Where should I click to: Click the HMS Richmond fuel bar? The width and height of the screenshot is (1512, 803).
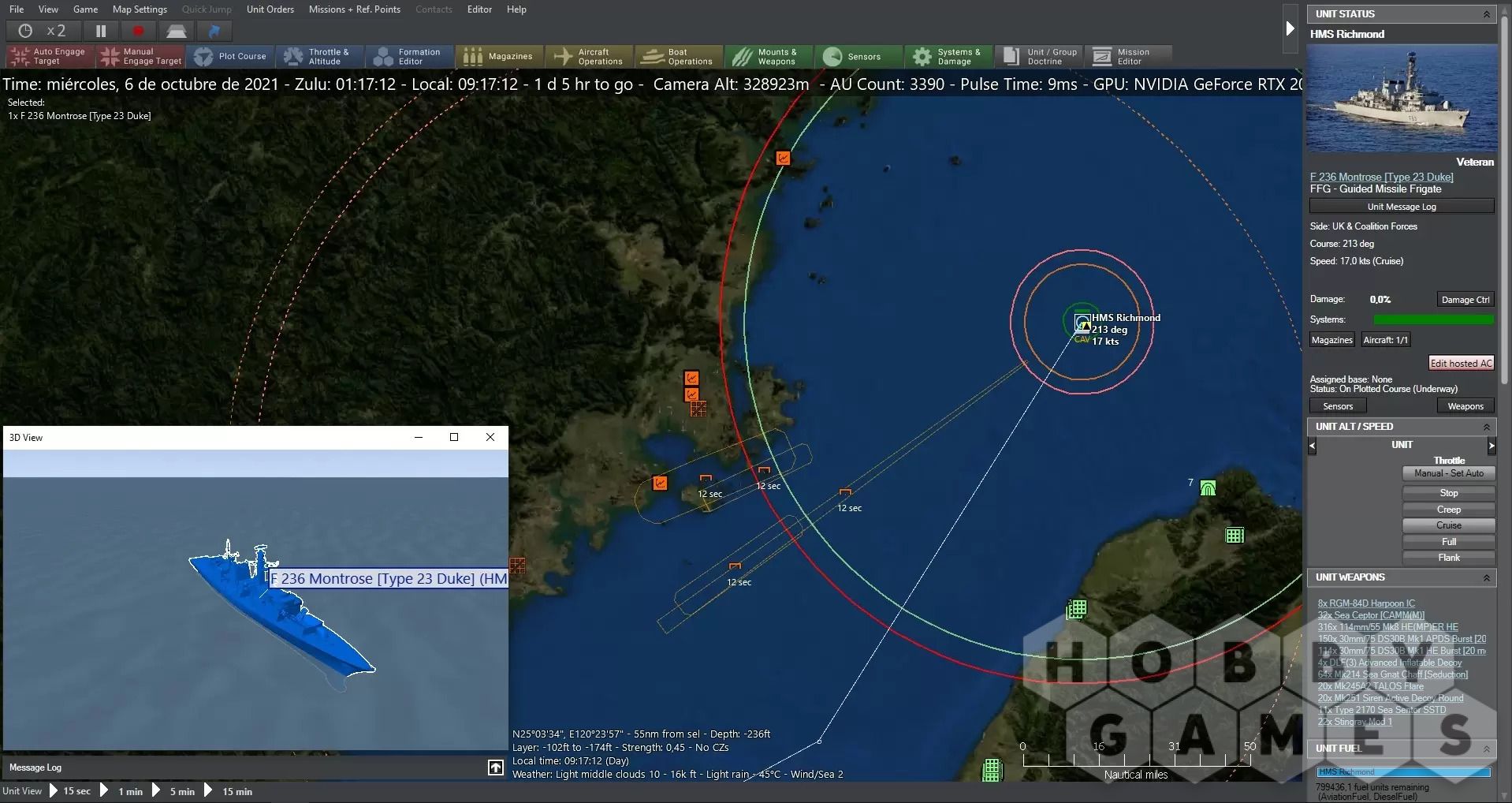(1403, 772)
